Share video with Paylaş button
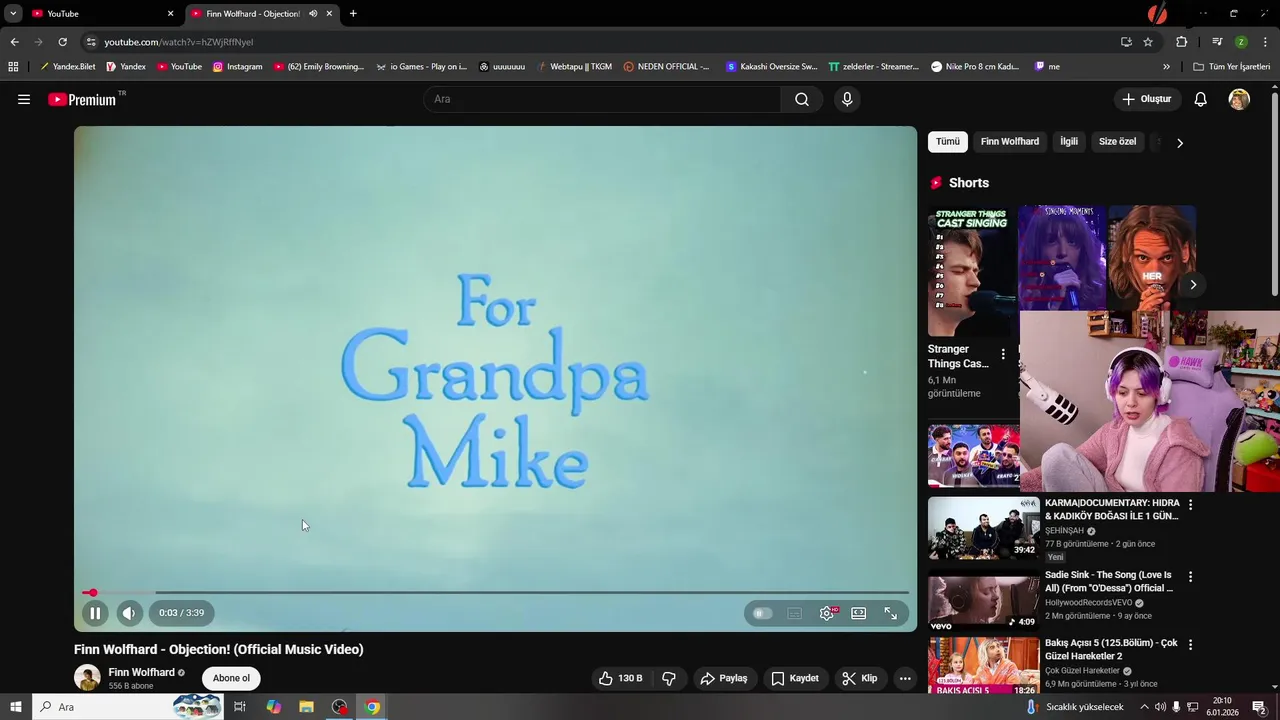 [724, 678]
